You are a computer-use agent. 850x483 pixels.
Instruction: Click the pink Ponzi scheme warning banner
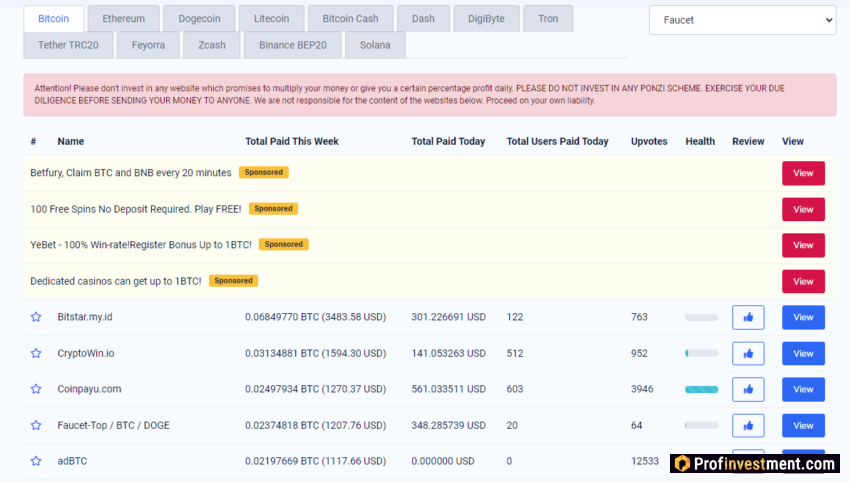tap(430, 95)
